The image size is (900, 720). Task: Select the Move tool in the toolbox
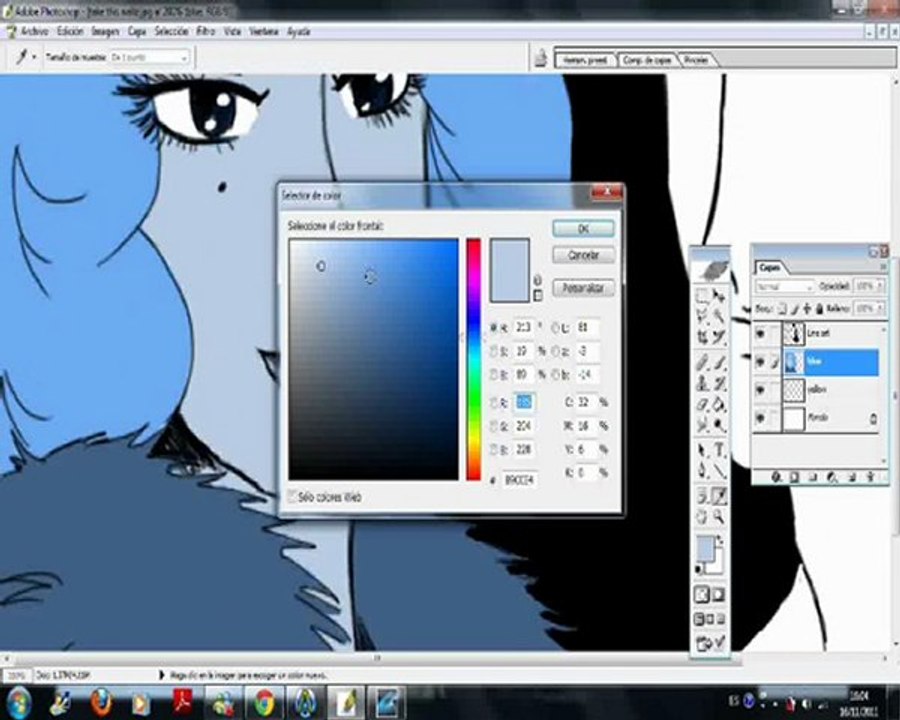click(x=719, y=296)
